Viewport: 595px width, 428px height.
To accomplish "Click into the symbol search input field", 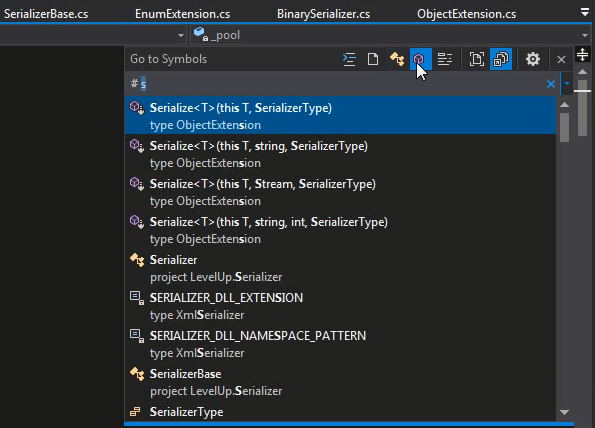I will 342,84.
